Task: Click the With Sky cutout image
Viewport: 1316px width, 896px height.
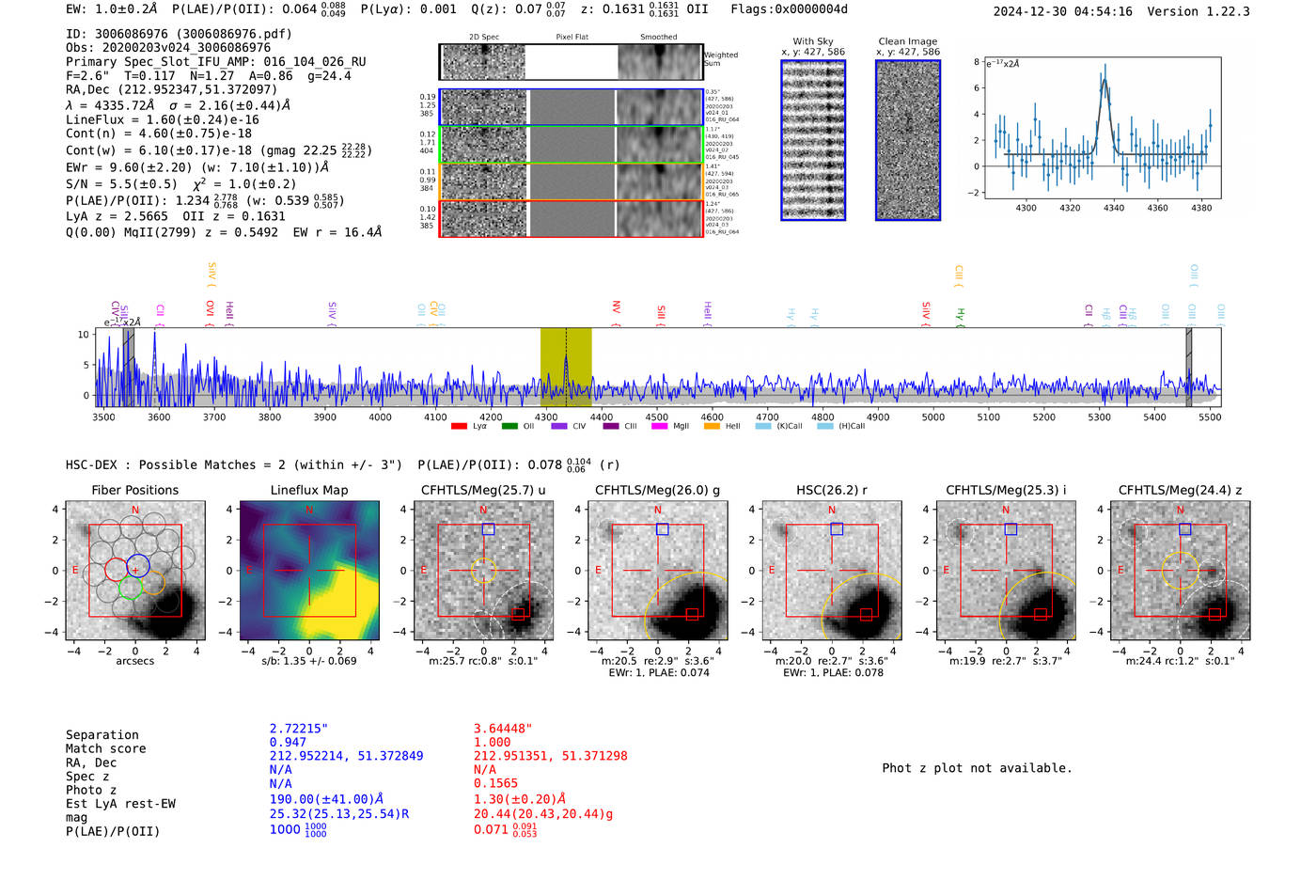Action: [813, 140]
